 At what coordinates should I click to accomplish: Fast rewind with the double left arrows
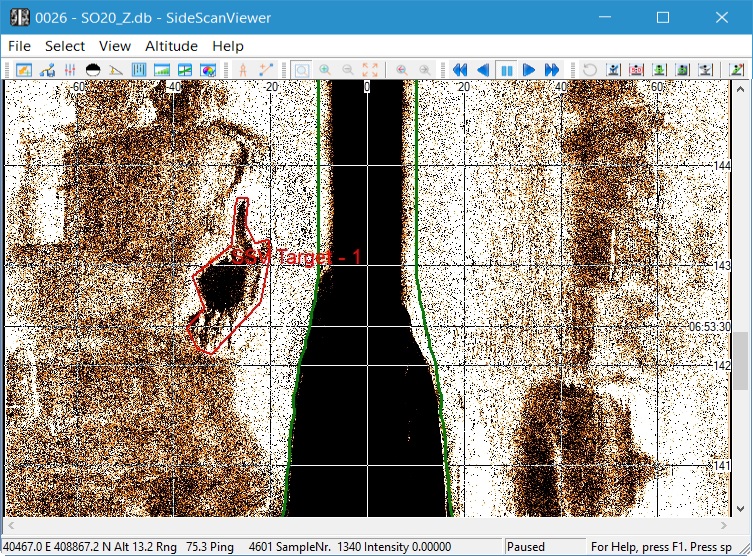tap(460, 70)
